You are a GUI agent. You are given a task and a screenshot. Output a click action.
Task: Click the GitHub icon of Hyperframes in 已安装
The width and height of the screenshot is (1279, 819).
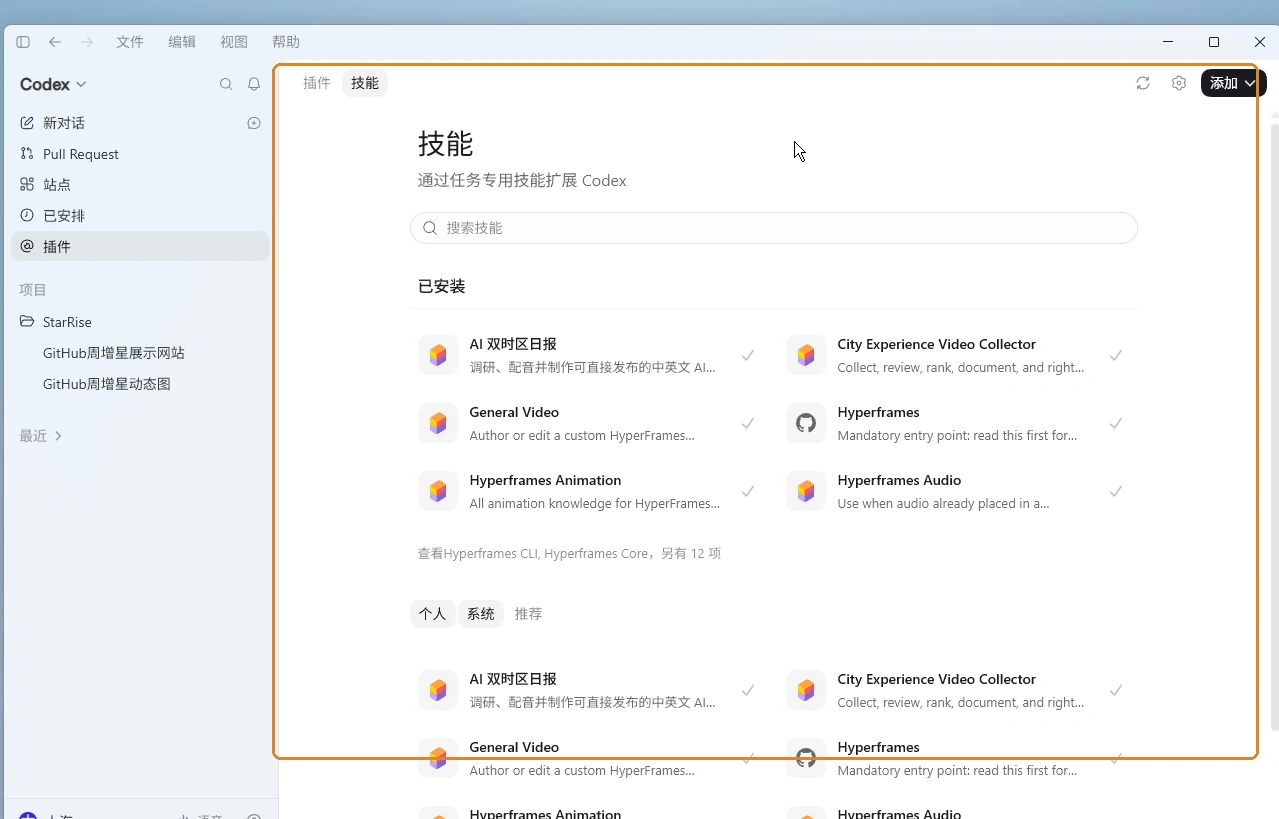806,423
